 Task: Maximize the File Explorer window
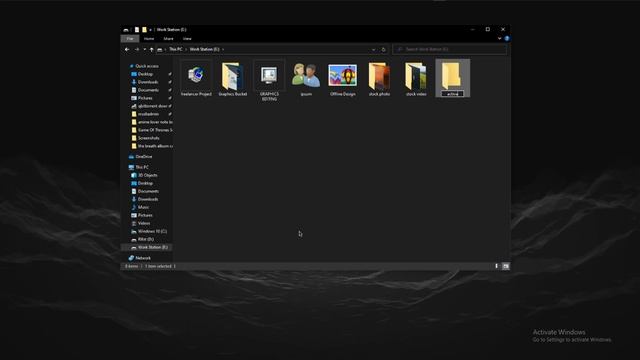click(487, 29)
